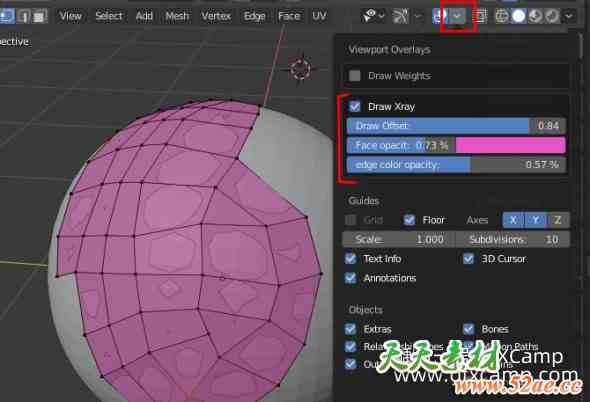Open the gizmo options dropdown arrow

[418, 16]
